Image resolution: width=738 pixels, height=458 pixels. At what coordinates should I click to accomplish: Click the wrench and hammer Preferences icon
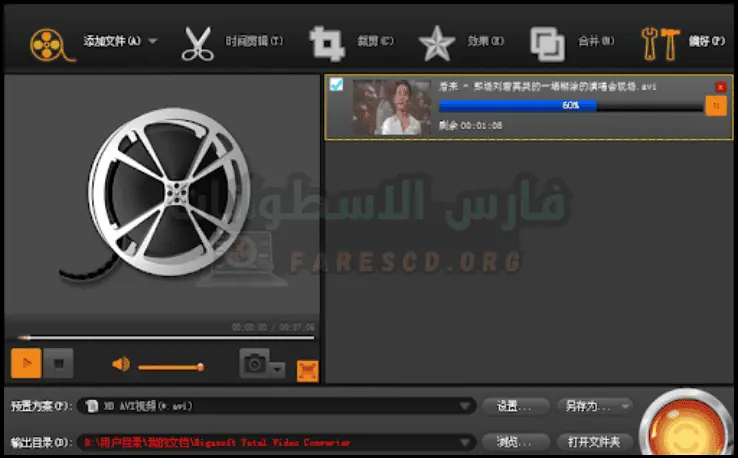click(660, 44)
